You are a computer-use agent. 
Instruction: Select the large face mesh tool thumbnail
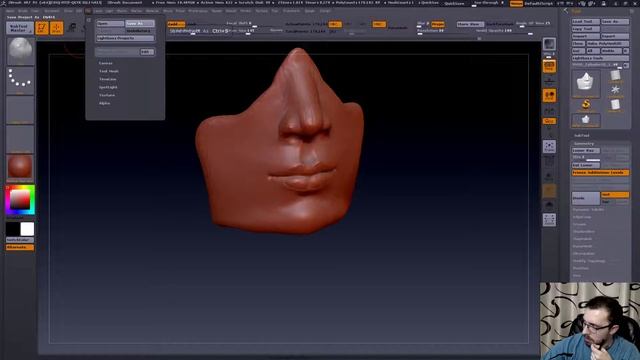click(x=586, y=84)
